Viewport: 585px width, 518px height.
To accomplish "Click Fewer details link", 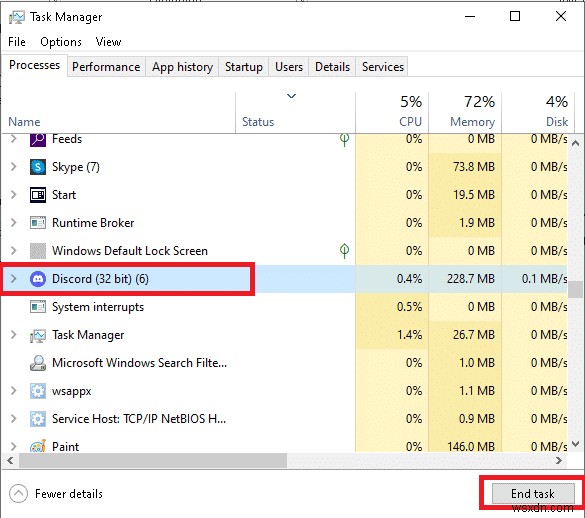I will (x=69, y=494).
